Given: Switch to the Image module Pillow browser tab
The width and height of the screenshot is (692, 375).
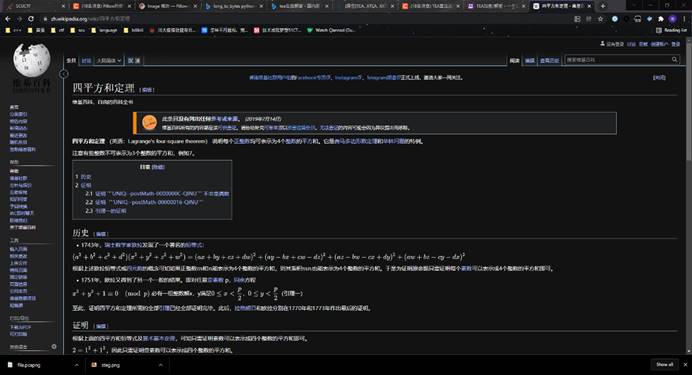Looking at the screenshot, I should click(x=167, y=6).
